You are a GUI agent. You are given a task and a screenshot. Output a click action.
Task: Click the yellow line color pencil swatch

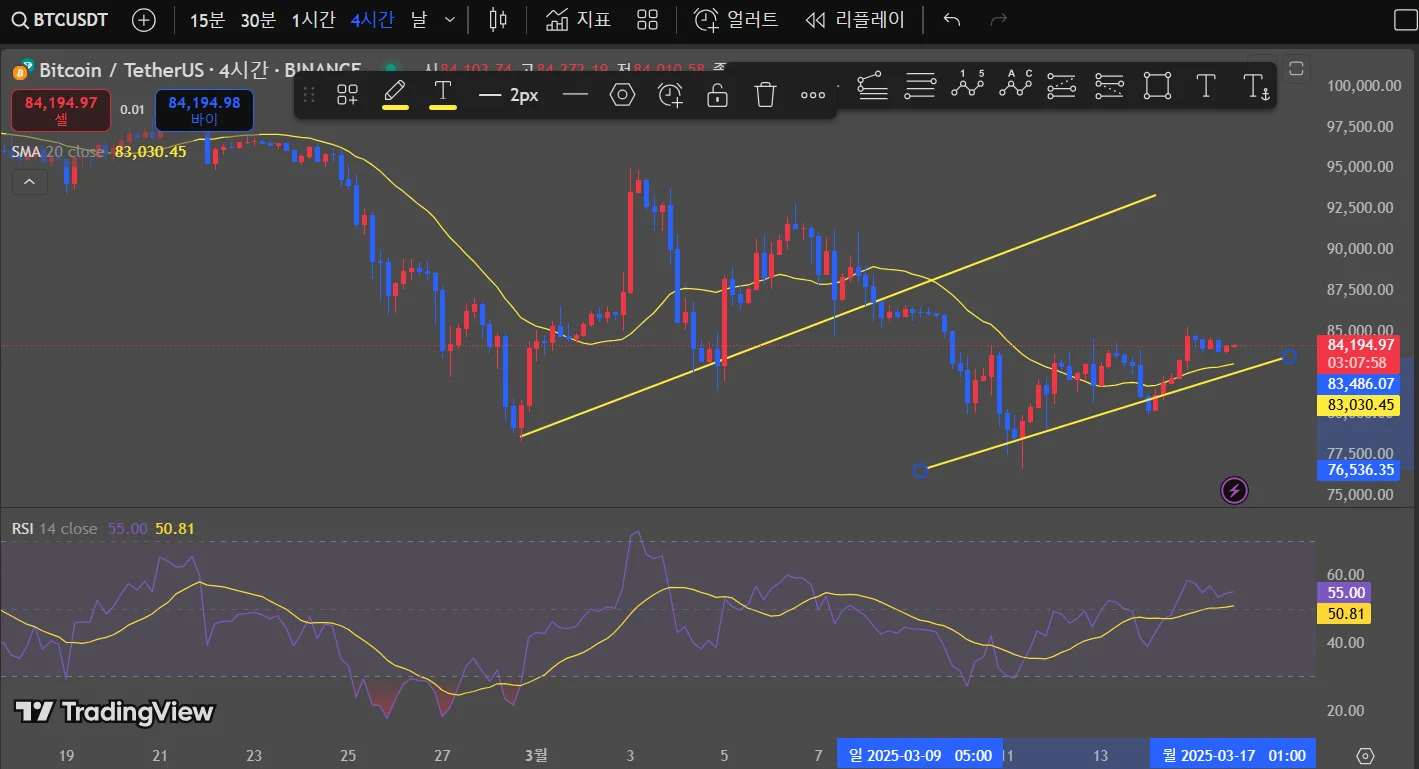[395, 95]
